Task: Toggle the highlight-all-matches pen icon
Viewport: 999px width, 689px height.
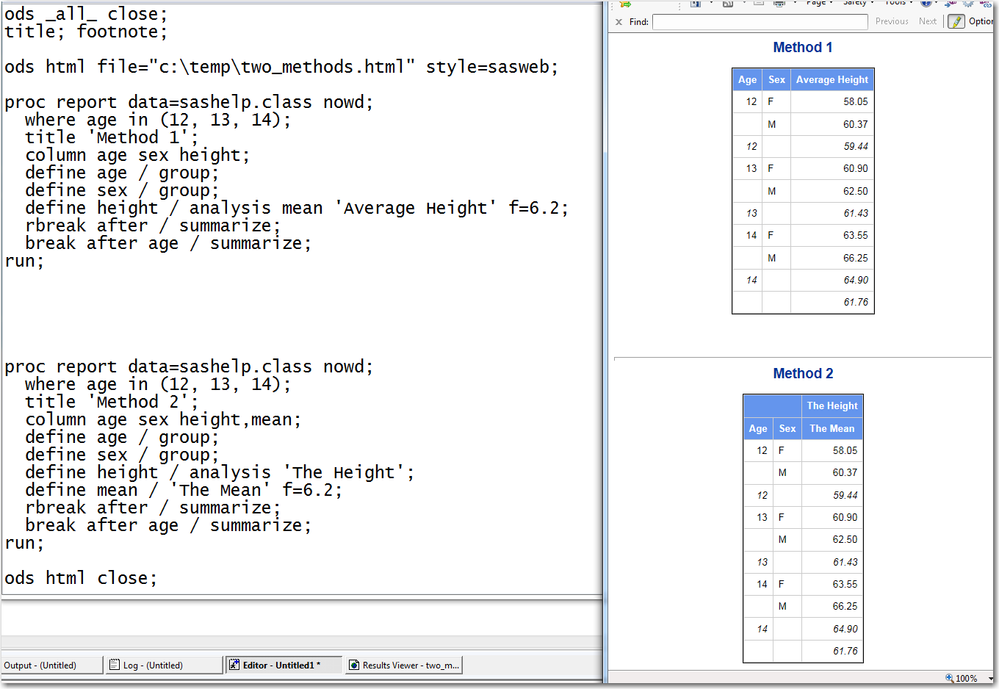Action: point(956,22)
